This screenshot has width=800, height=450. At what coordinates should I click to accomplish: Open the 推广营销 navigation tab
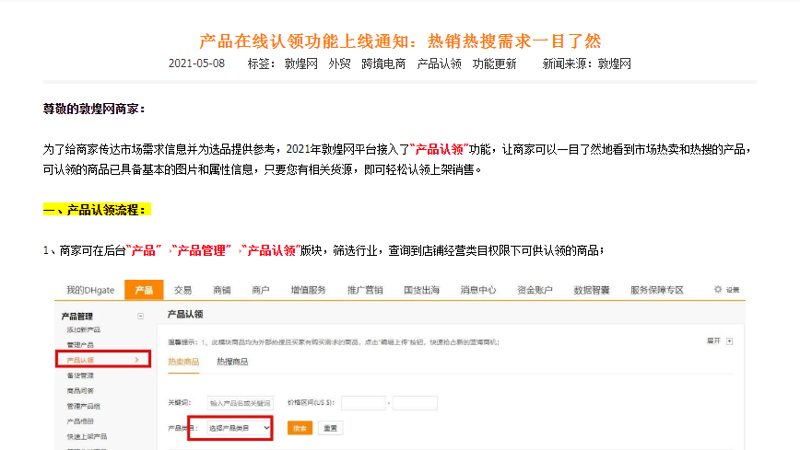click(365, 290)
